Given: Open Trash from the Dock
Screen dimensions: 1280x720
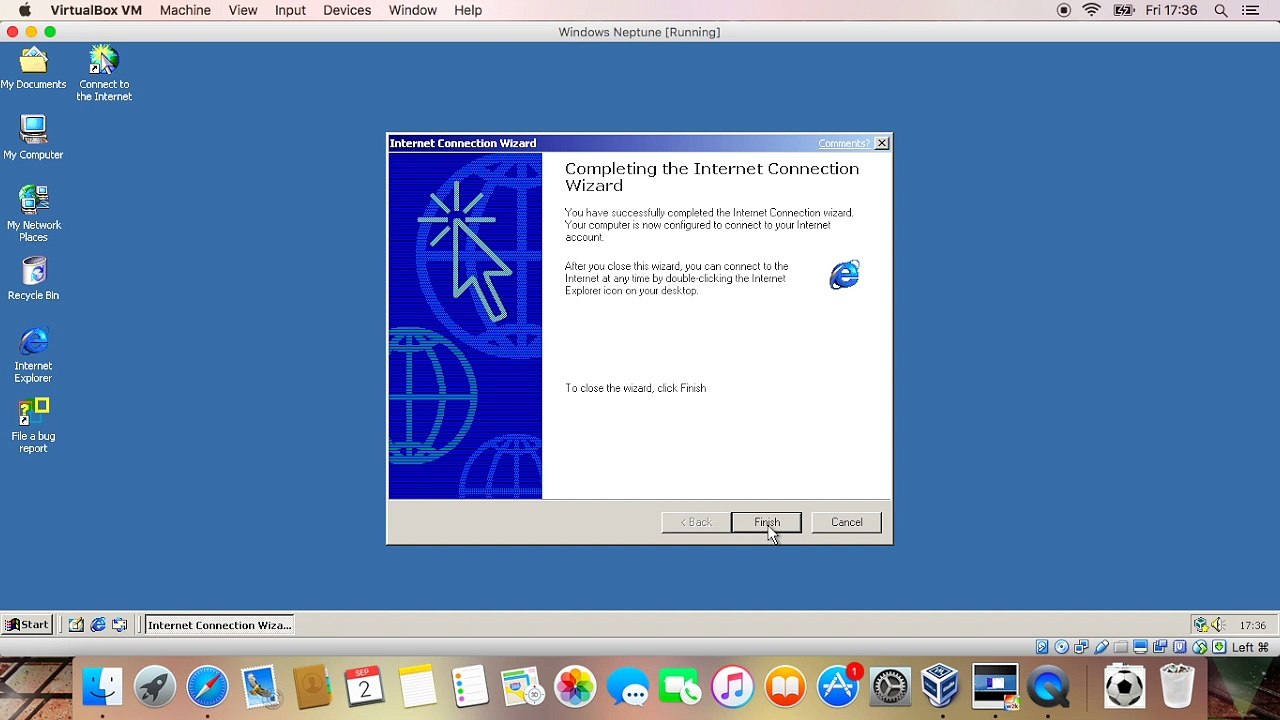Looking at the screenshot, I should 1178,688.
